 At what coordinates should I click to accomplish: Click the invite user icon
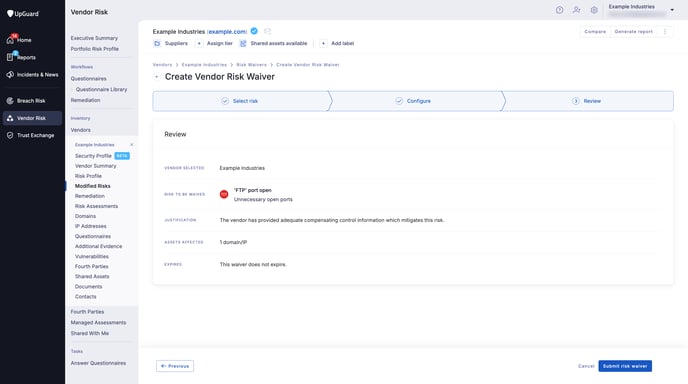click(577, 10)
